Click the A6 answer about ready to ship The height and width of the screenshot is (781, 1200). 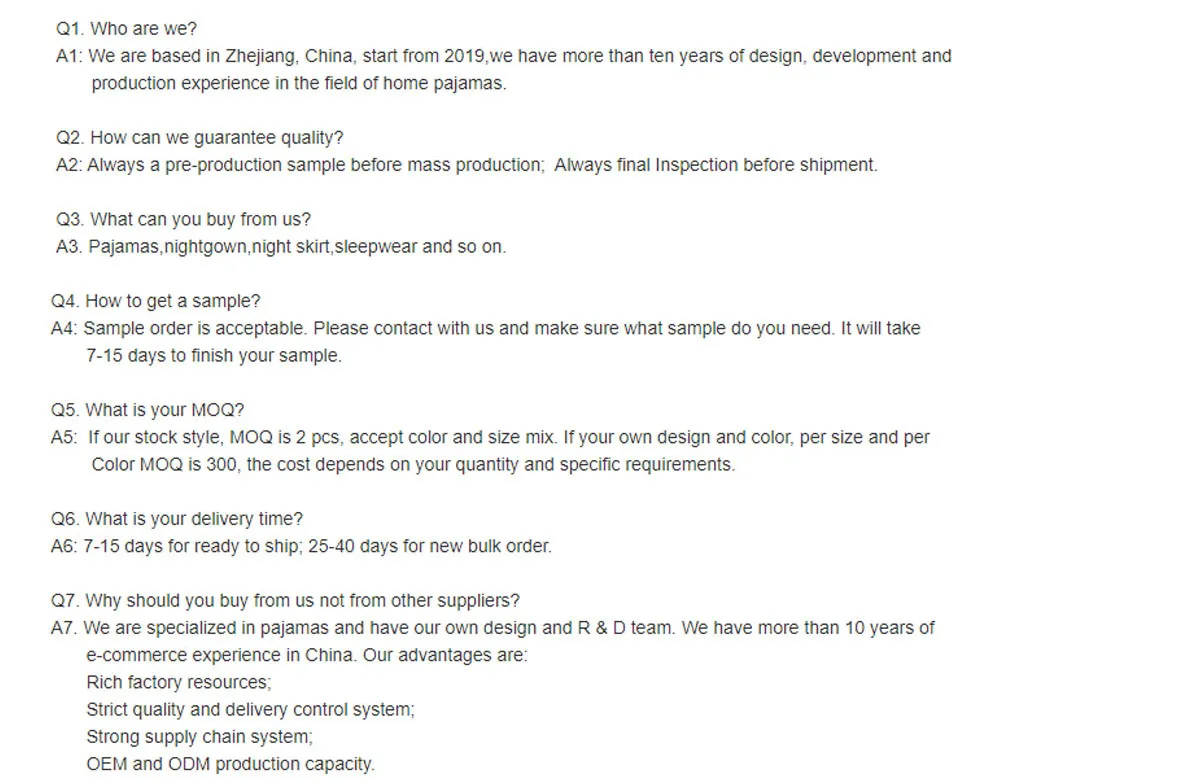(301, 546)
